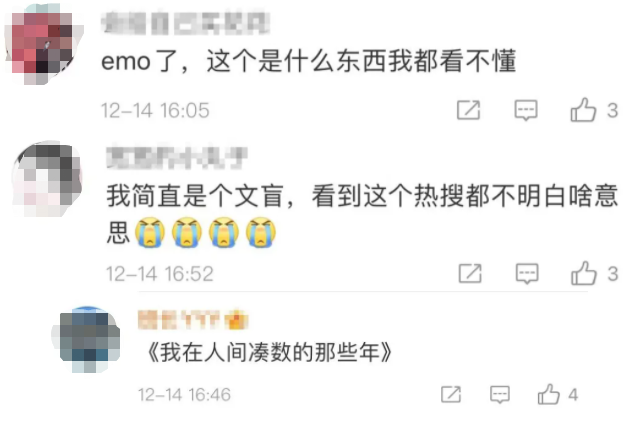Open the second commenter's blurred username
The image size is (638, 438).
click(x=177, y=157)
